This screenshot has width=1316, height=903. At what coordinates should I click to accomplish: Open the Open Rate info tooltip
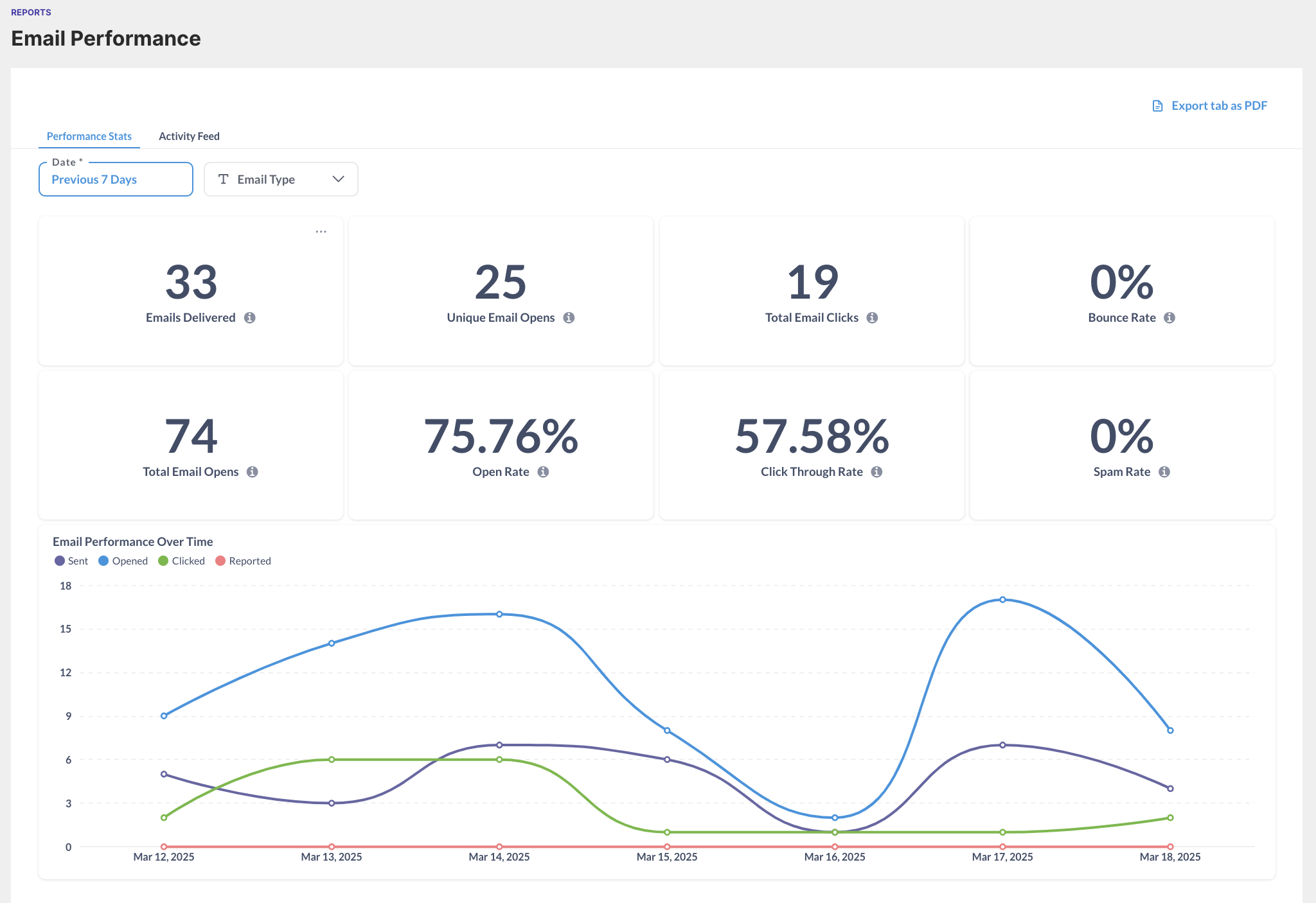coord(543,471)
